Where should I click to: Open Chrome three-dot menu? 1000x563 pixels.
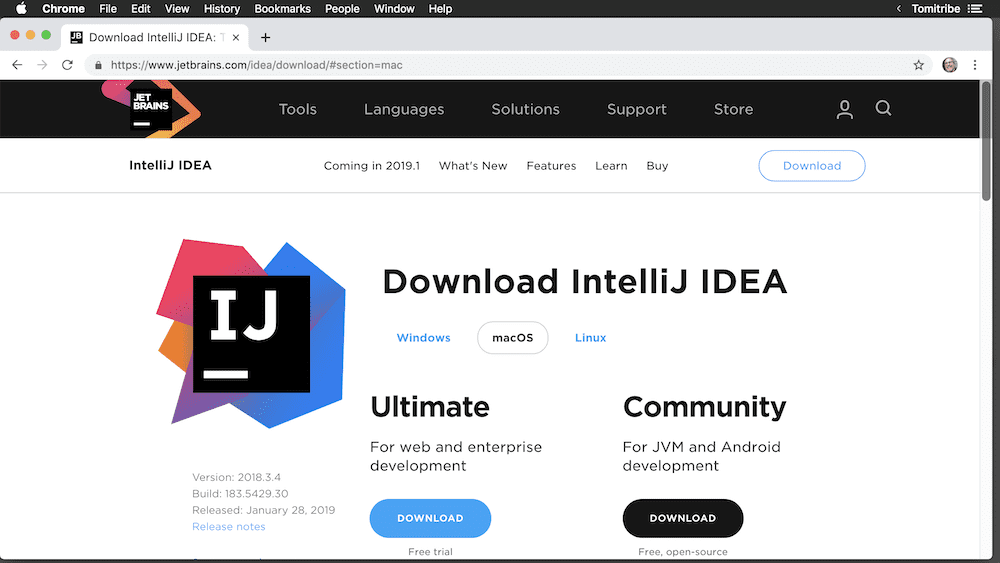pos(974,65)
